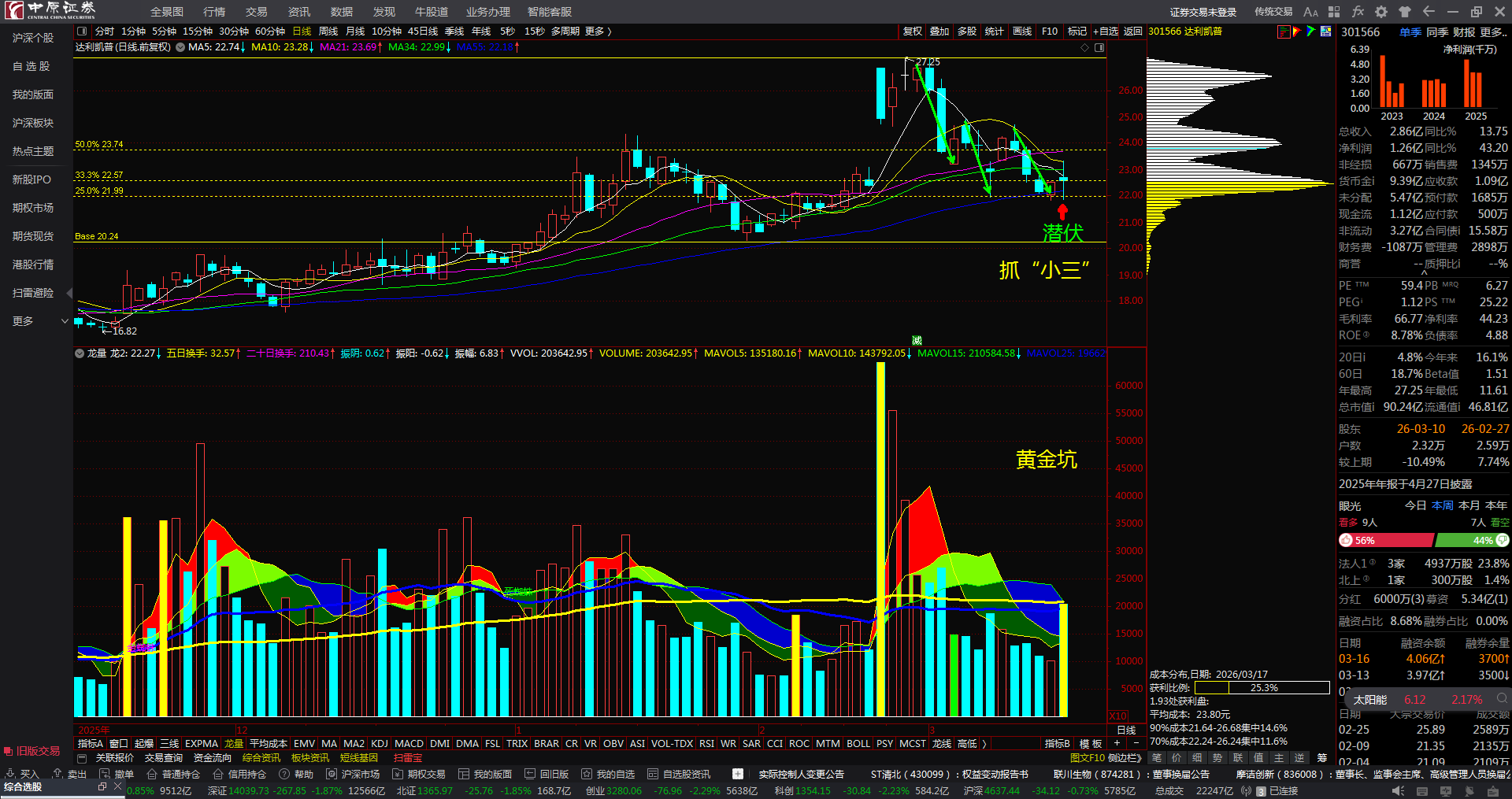Image resolution: width=1512 pixels, height=799 pixels.
Task: Click the +自选 add to watchlist button
Action: point(1106,31)
